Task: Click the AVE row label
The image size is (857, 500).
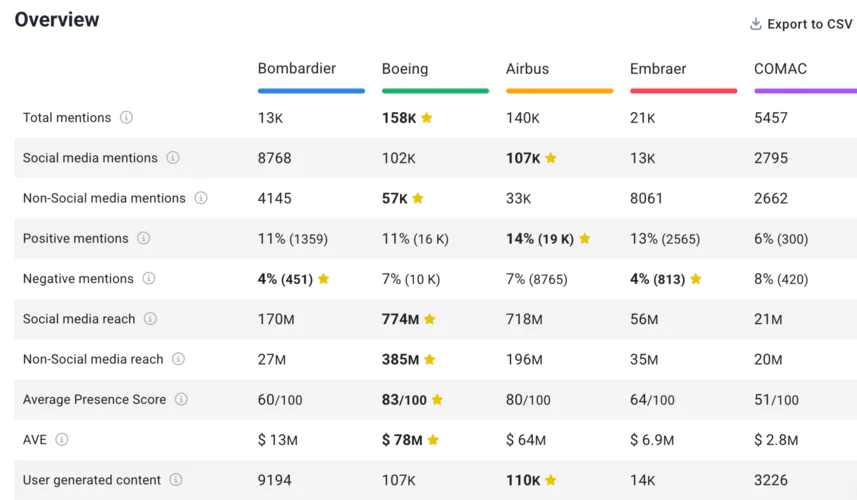Action: [x=34, y=439]
